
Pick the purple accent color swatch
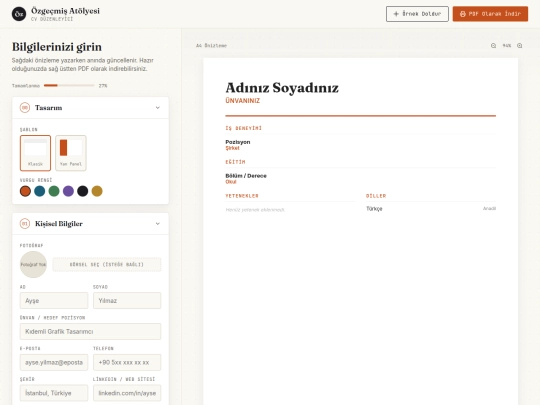point(68,191)
